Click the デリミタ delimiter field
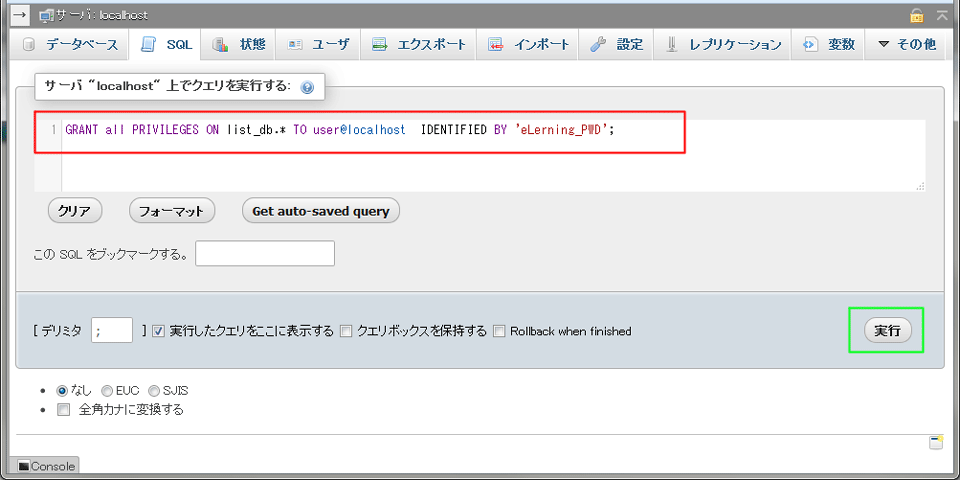Screen dimensions: 960x480 pyautogui.click(x=112, y=331)
